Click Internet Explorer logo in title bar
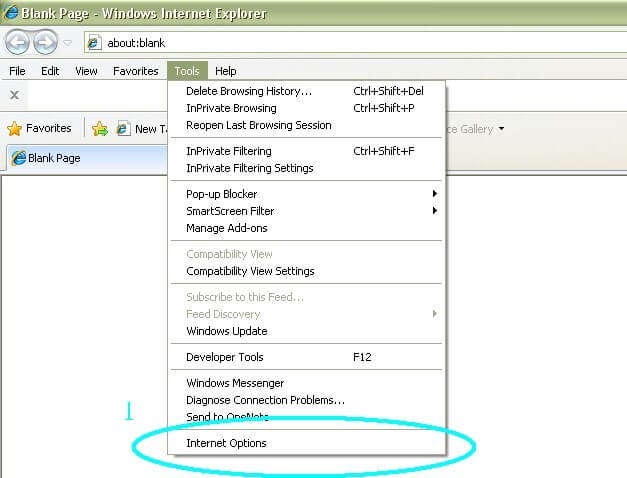Viewport: 627px width, 478px height. click(11, 12)
